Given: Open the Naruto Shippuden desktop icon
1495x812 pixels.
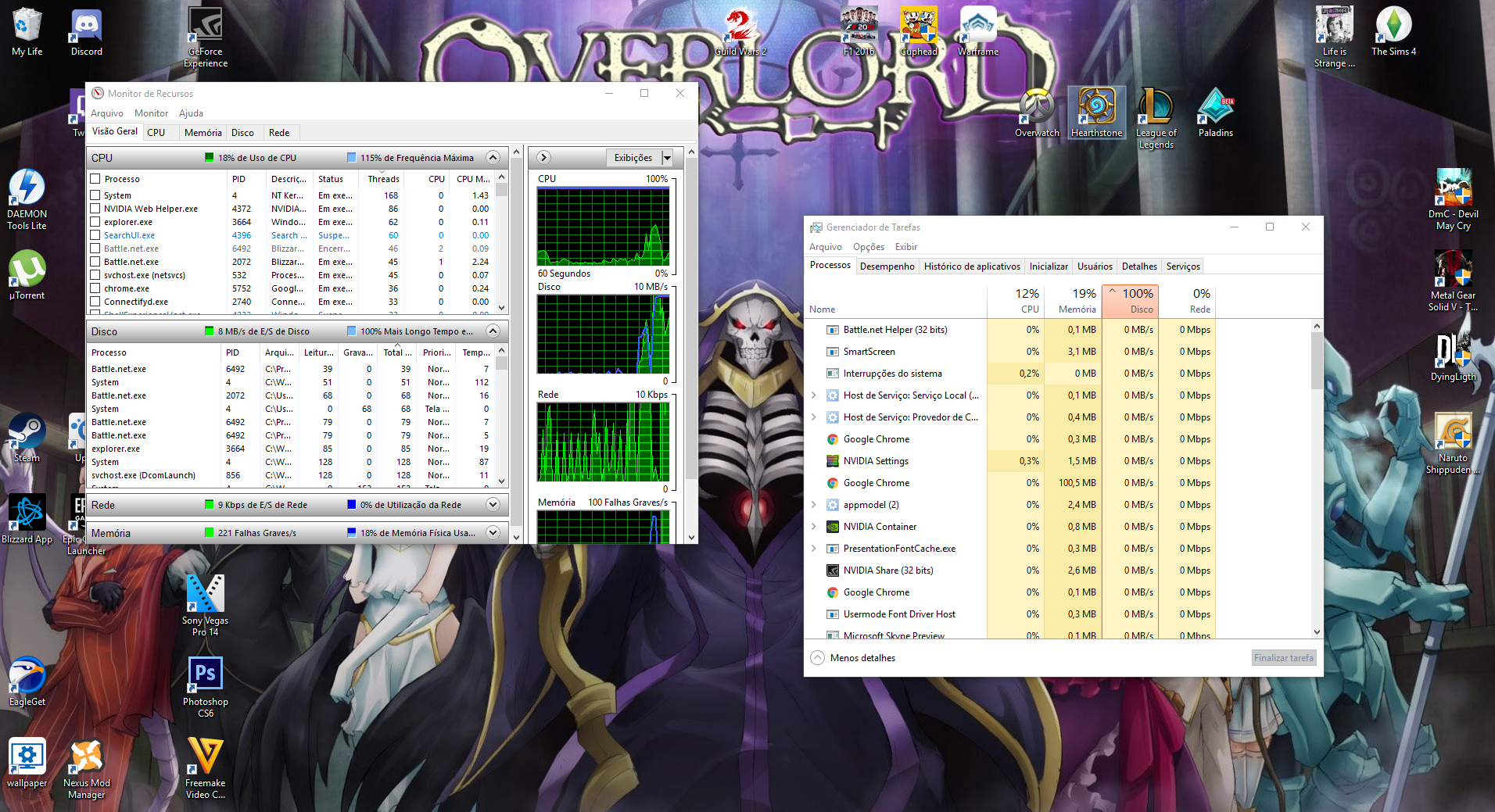Looking at the screenshot, I should pos(1453,444).
